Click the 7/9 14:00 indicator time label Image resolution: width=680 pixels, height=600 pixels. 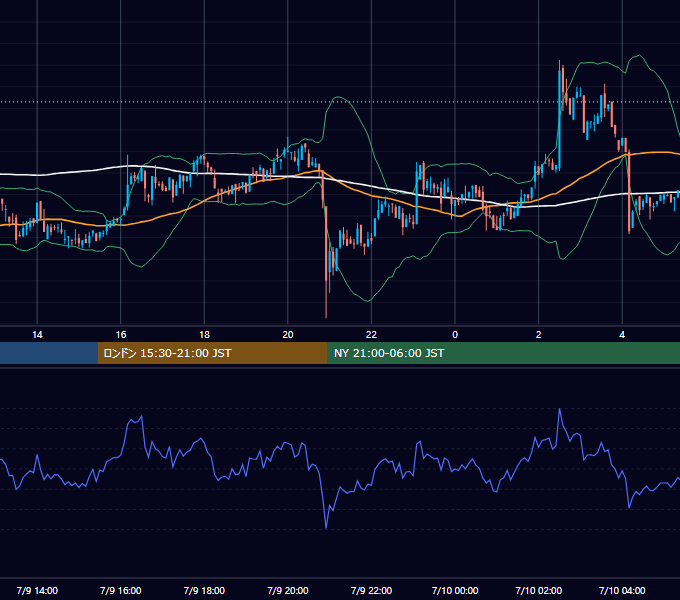tap(37, 590)
